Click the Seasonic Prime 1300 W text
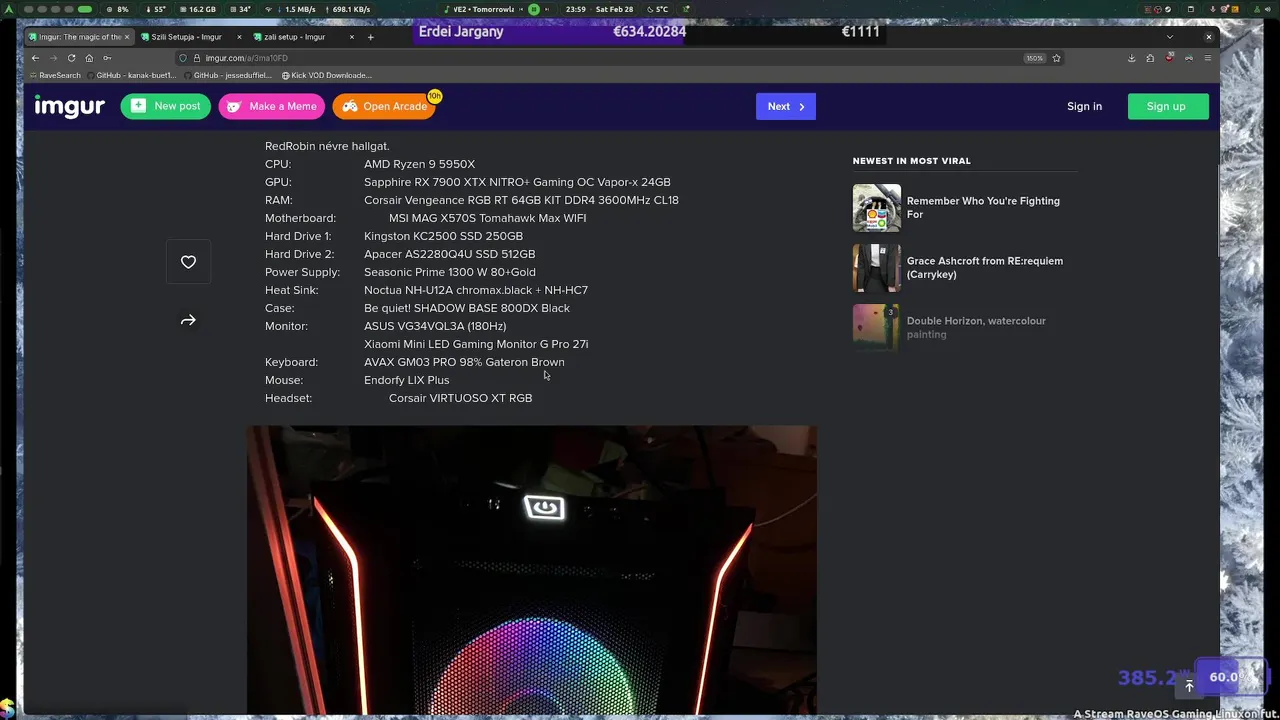1280x720 pixels. coord(450,272)
